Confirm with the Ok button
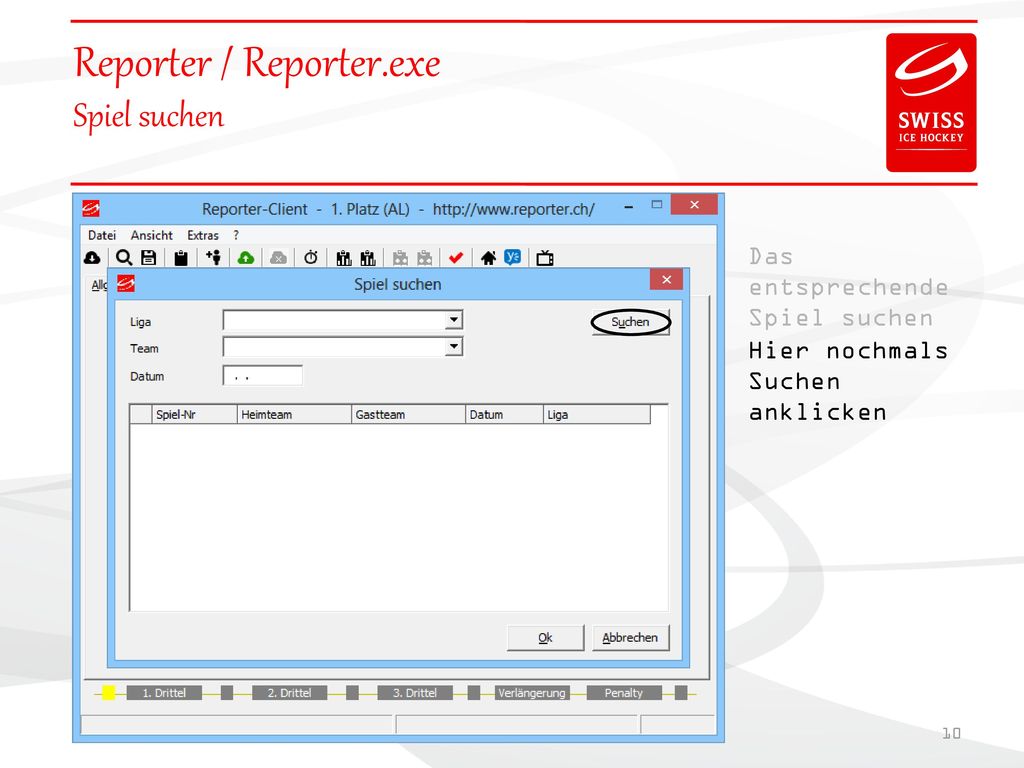Viewport: 1024px width, 768px height. [x=545, y=637]
